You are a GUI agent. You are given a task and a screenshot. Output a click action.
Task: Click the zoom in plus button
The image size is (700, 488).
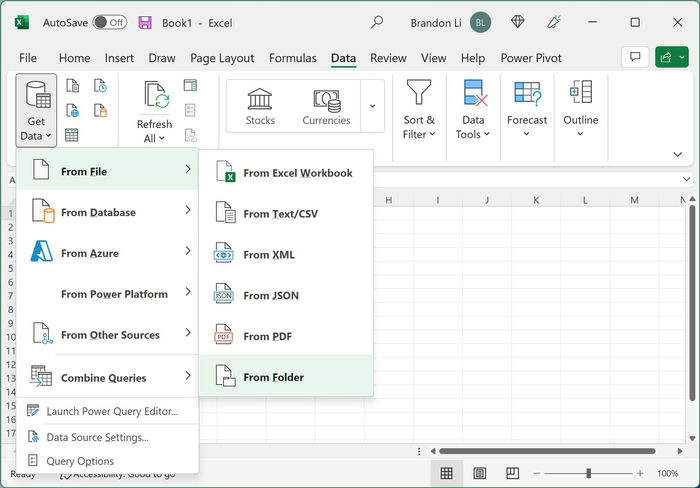[x=640, y=473]
